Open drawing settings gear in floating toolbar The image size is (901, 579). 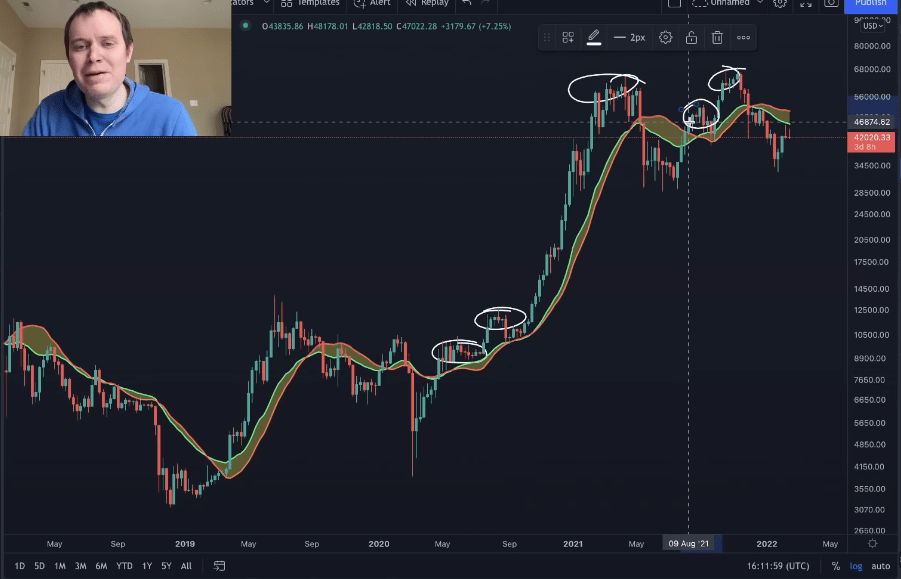(665, 38)
